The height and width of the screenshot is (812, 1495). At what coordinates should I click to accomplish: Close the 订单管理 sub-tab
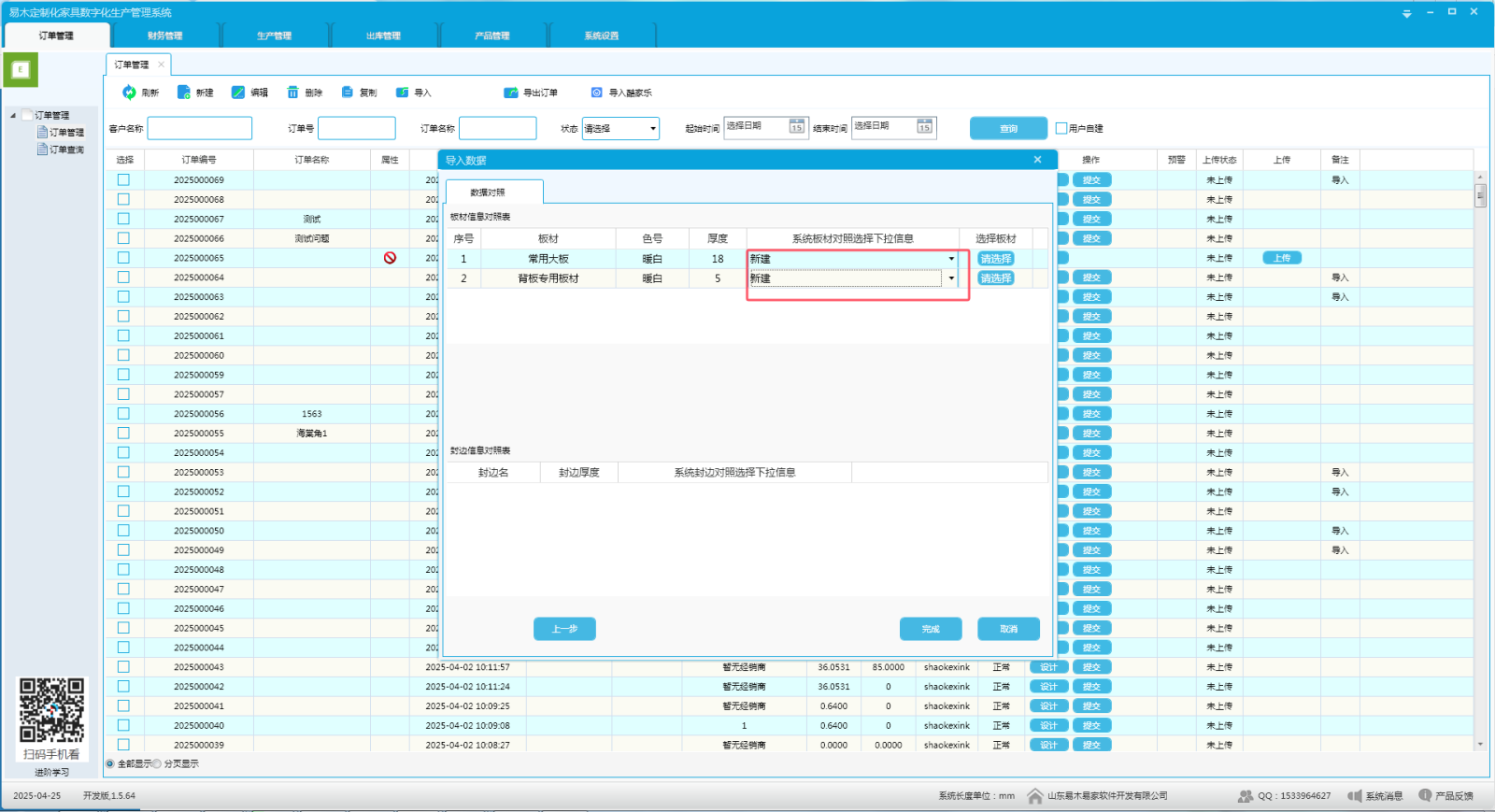click(161, 64)
